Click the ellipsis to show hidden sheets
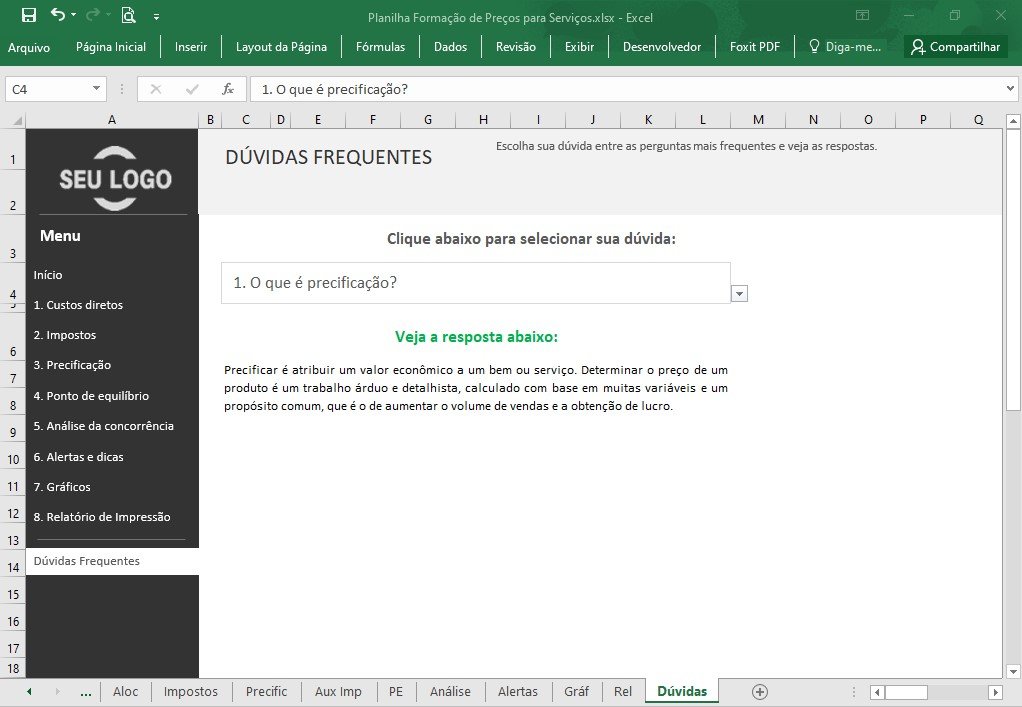This screenshot has width=1022, height=707. coord(85,693)
